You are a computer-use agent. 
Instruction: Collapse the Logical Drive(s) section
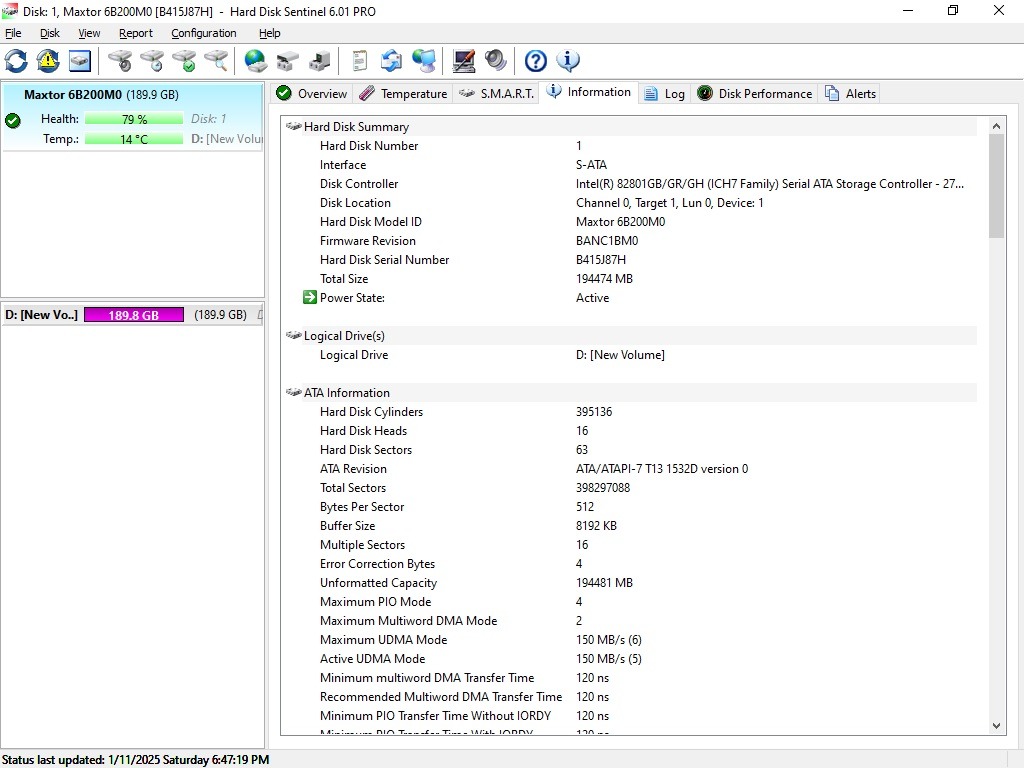tap(294, 336)
